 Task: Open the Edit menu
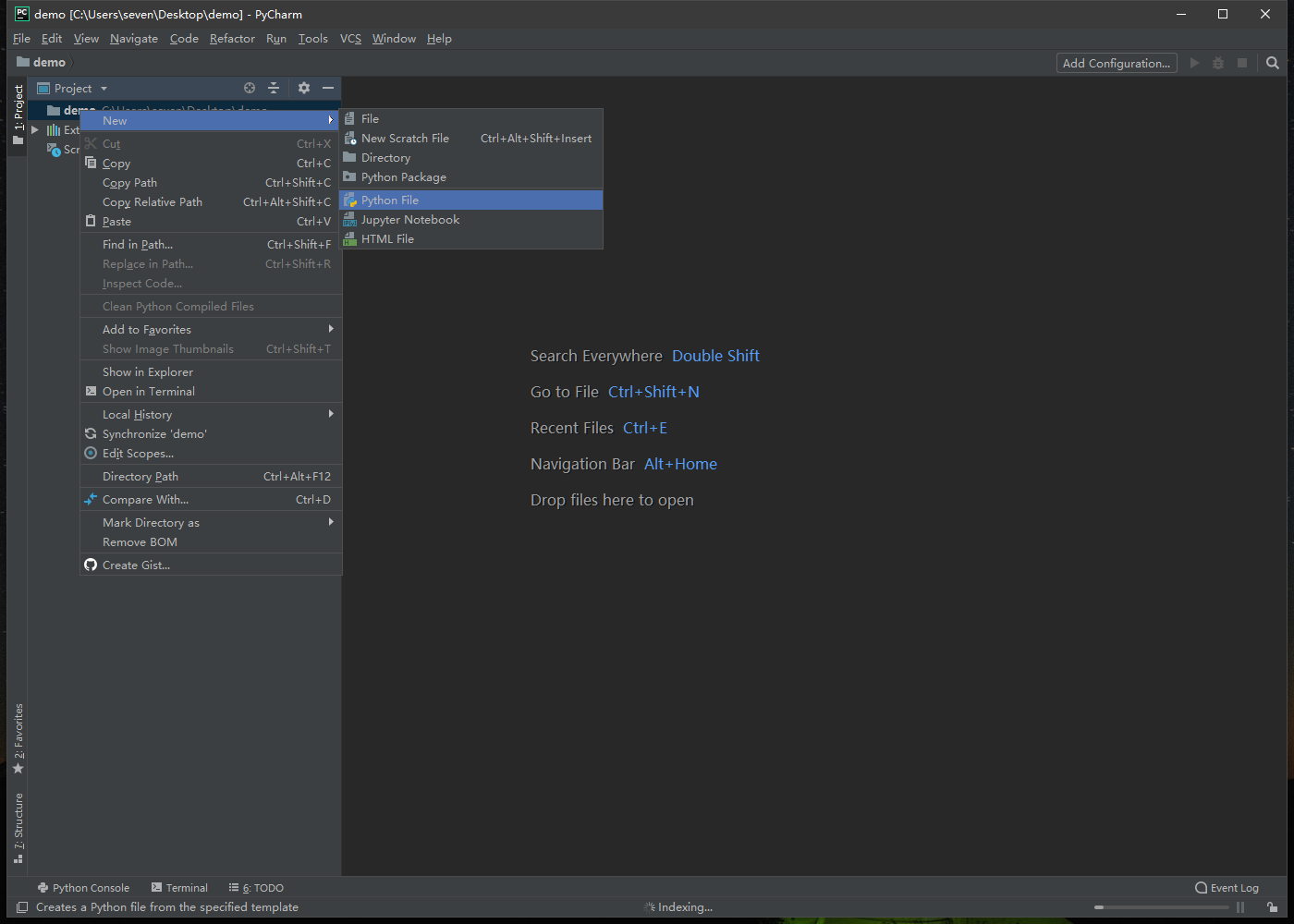point(52,39)
